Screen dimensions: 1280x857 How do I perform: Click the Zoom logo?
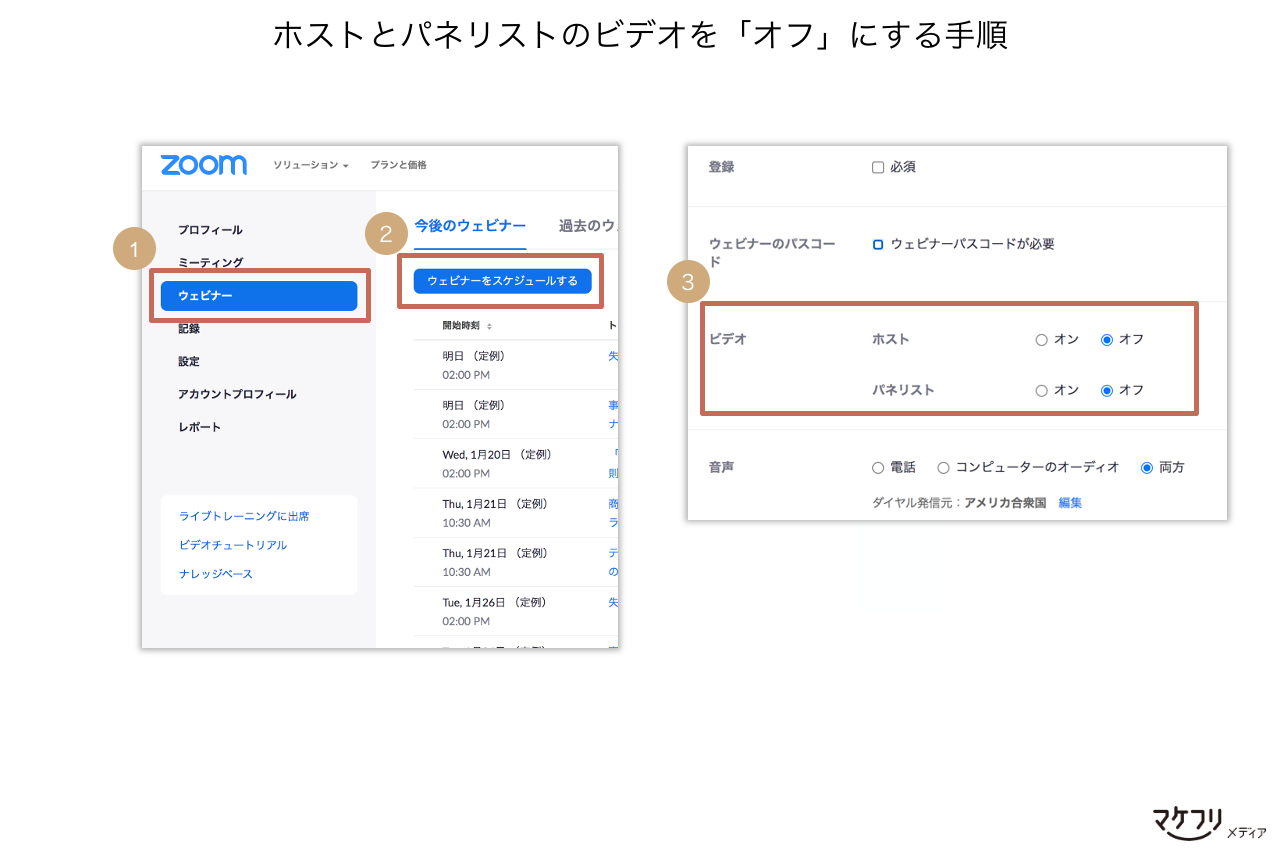[x=203, y=165]
